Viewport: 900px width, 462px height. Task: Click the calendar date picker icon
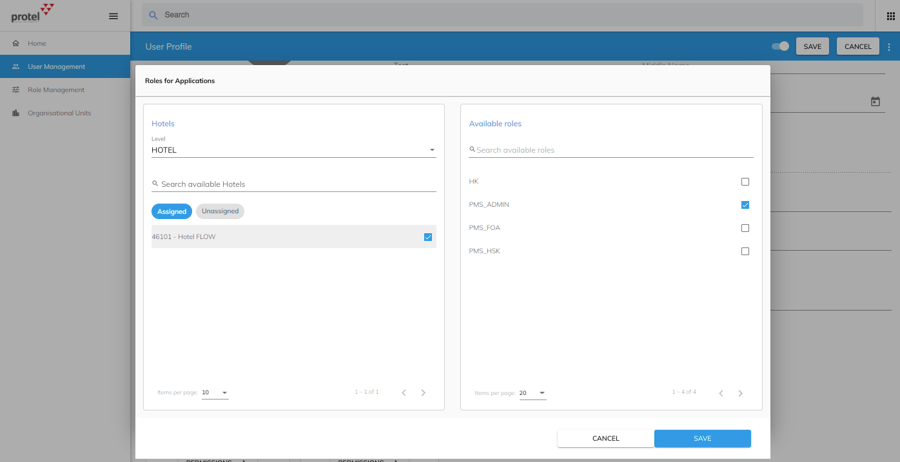tap(875, 102)
